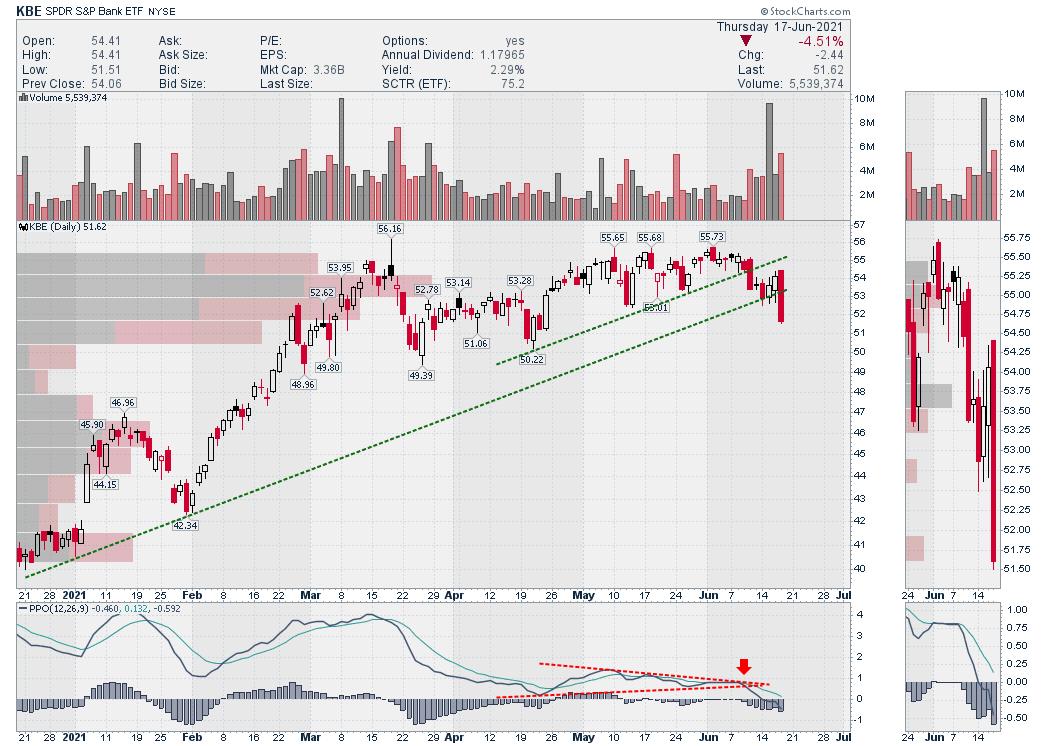Click the 57 tick on main price axis
The height and width of the screenshot is (746, 1050).
[859, 224]
